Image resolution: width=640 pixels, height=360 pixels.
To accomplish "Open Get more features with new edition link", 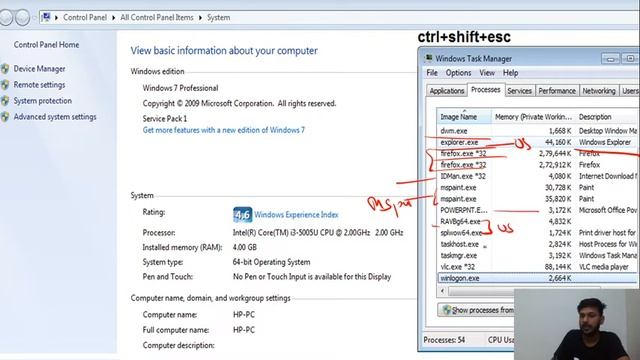I will point(224,130).
